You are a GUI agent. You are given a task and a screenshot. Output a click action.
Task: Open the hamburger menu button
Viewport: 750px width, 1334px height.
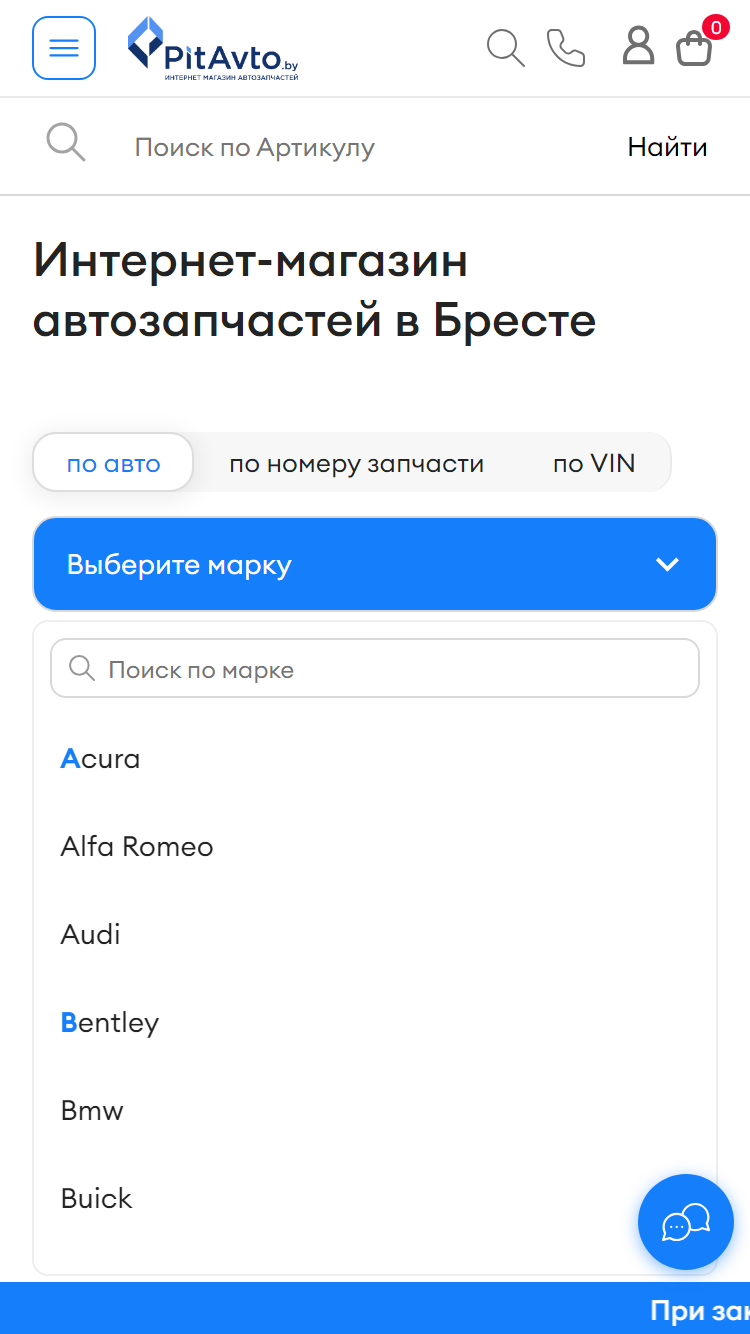click(64, 48)
